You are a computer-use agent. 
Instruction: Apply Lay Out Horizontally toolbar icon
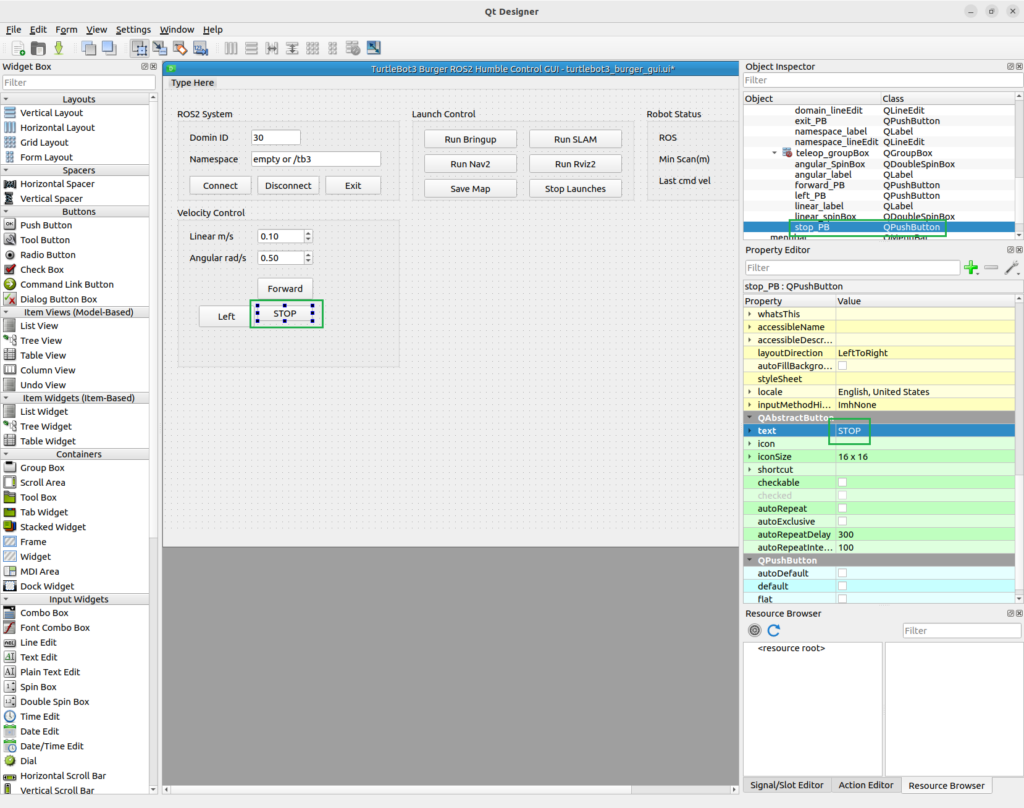pyautogui.click(x=231, y=48)
